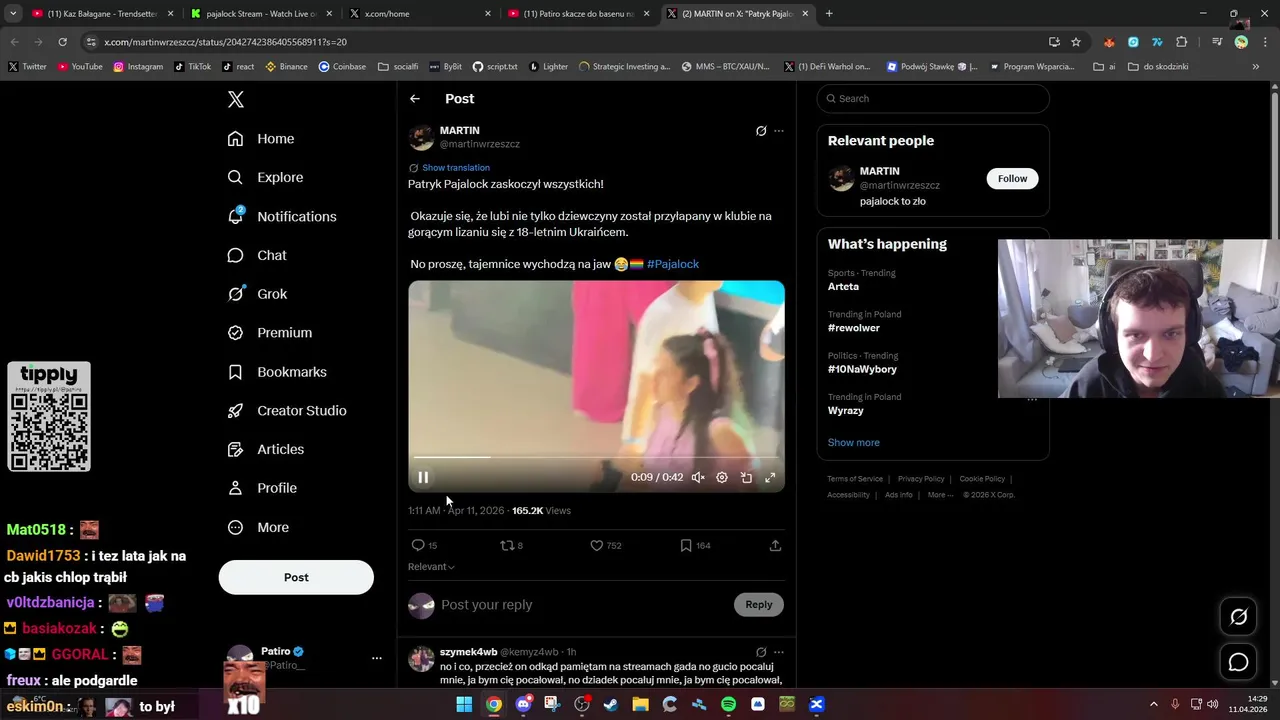Open Premium in the sidebar
The image size is (1280, 720).
click(270, 333)
